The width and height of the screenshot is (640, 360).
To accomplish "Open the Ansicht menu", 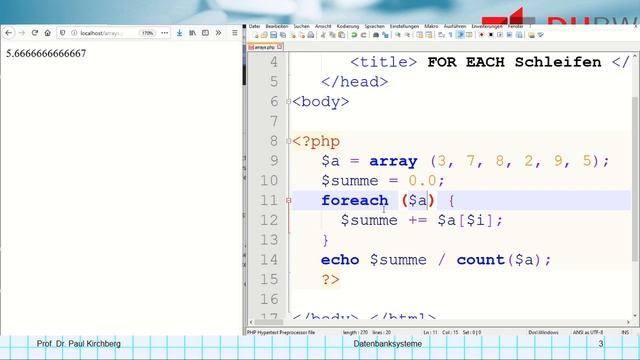I will [x=323, y=26].
